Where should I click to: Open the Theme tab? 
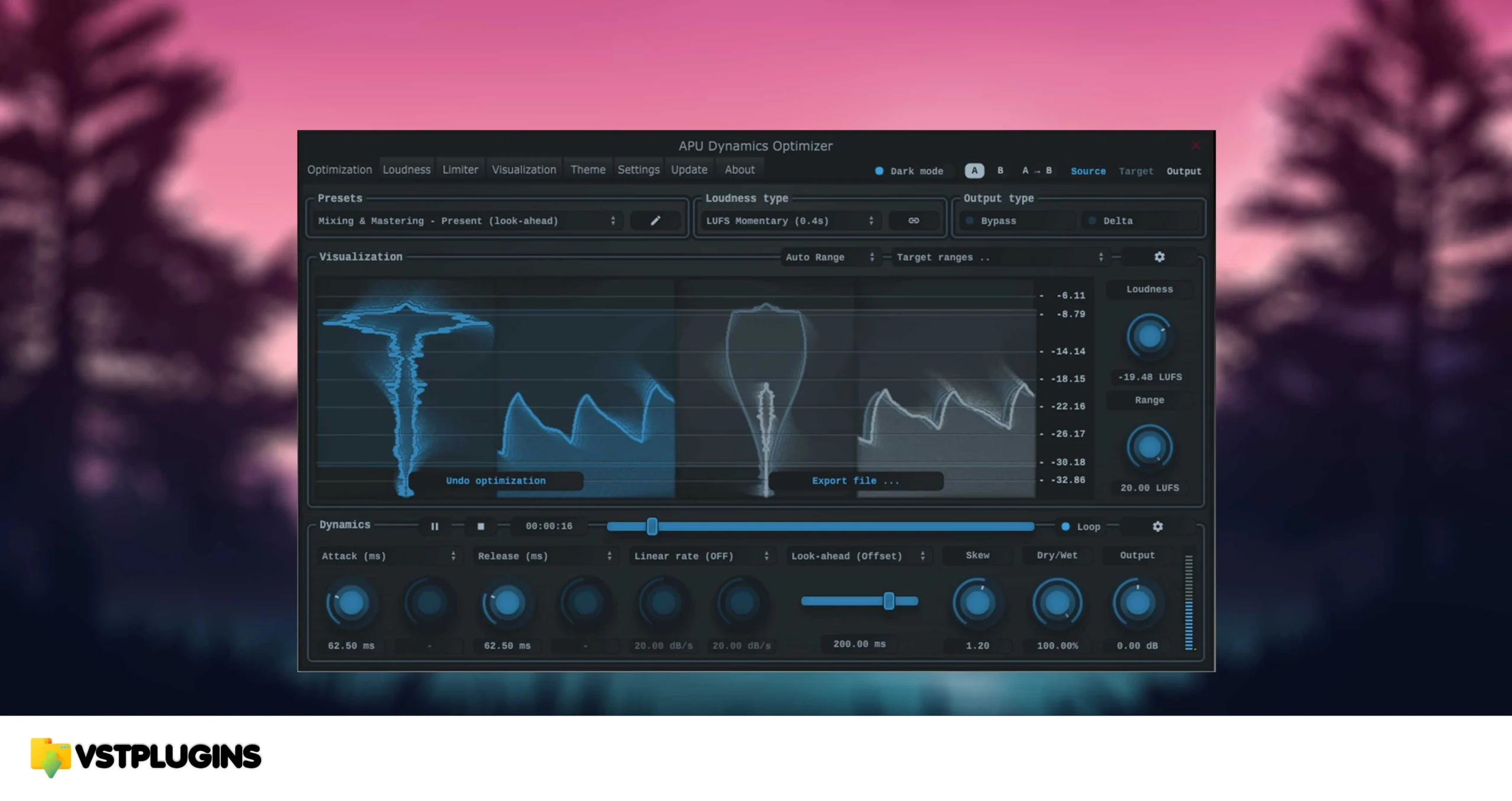pos(588,170)
